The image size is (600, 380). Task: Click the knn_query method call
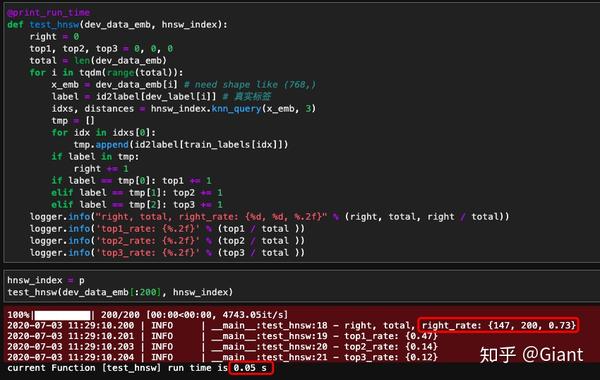(236, 109)
